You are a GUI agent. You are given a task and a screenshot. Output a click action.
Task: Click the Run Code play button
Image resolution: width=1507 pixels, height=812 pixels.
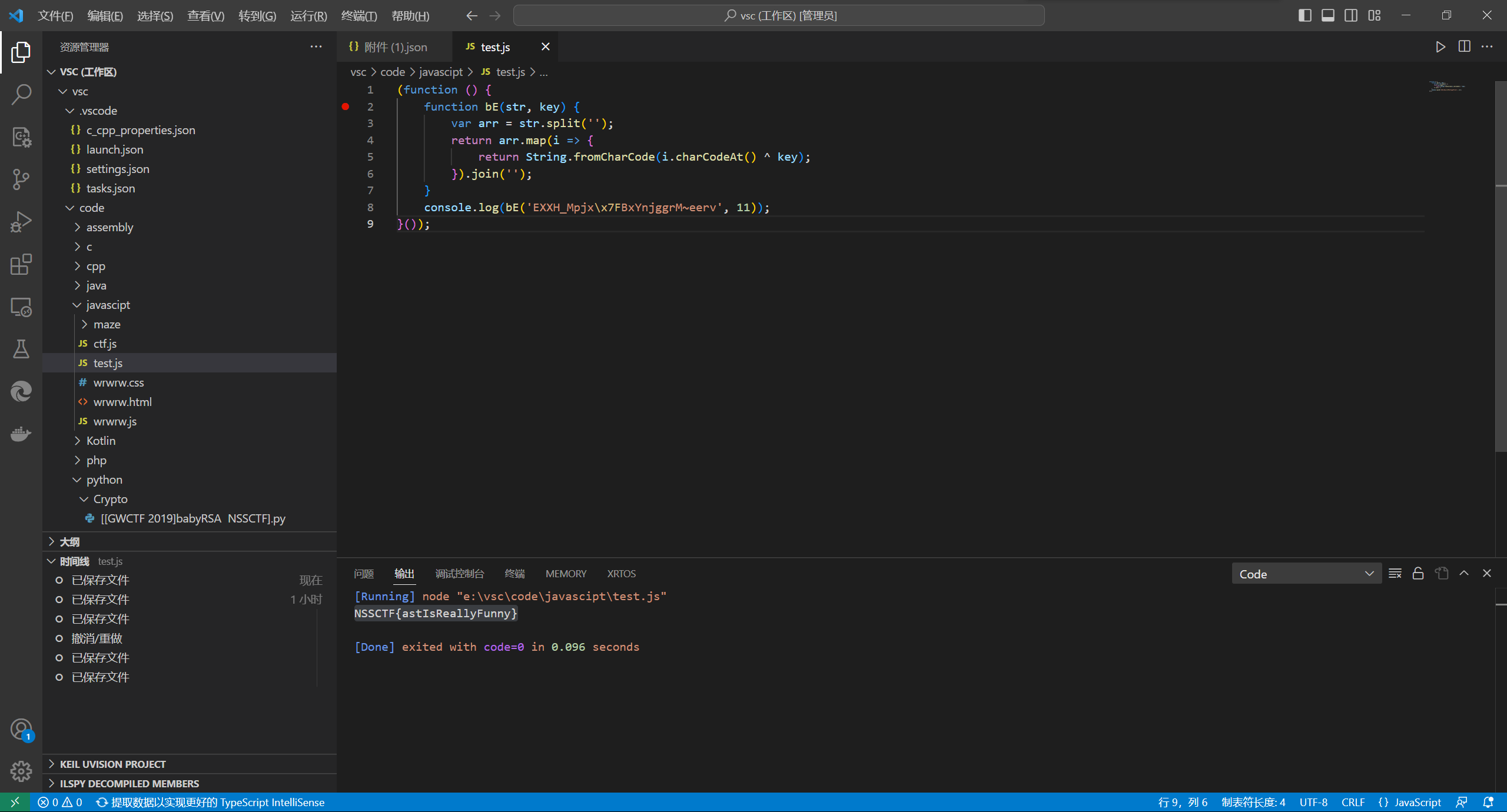click(1440, 47)
